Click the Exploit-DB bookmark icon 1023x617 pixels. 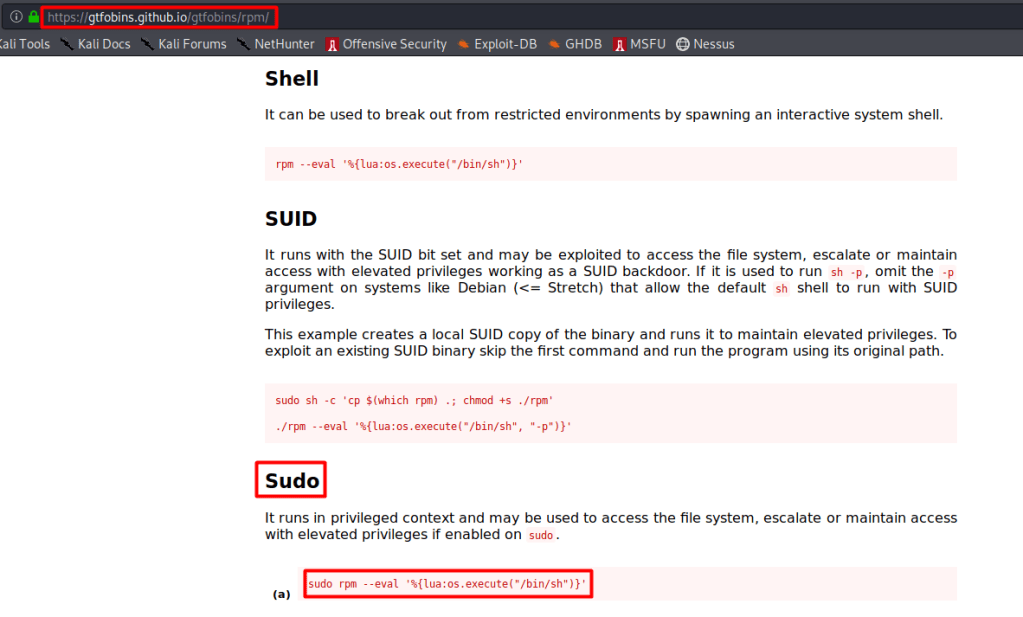point(464,44)
